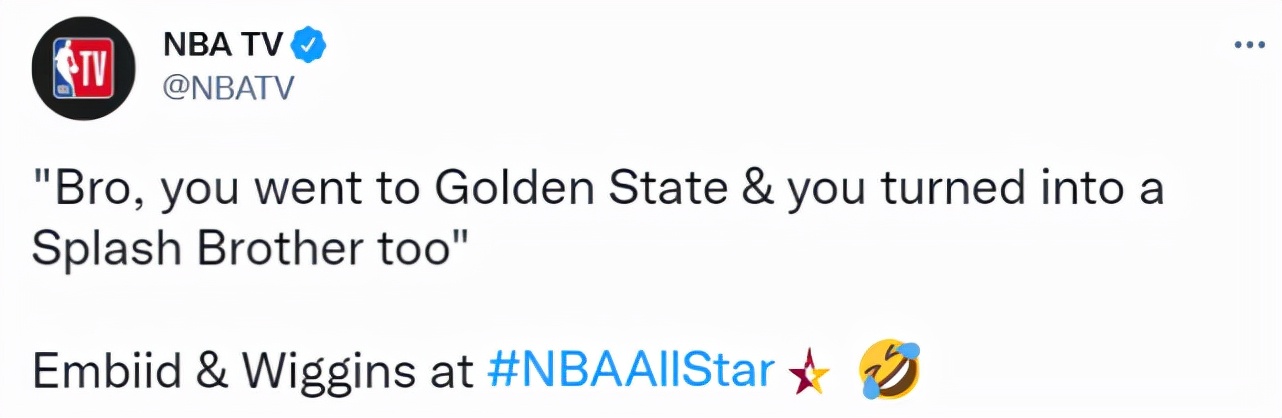Open the @NBATV handle link
This screenshot has height=418, width=1282.
click(227, 89)
